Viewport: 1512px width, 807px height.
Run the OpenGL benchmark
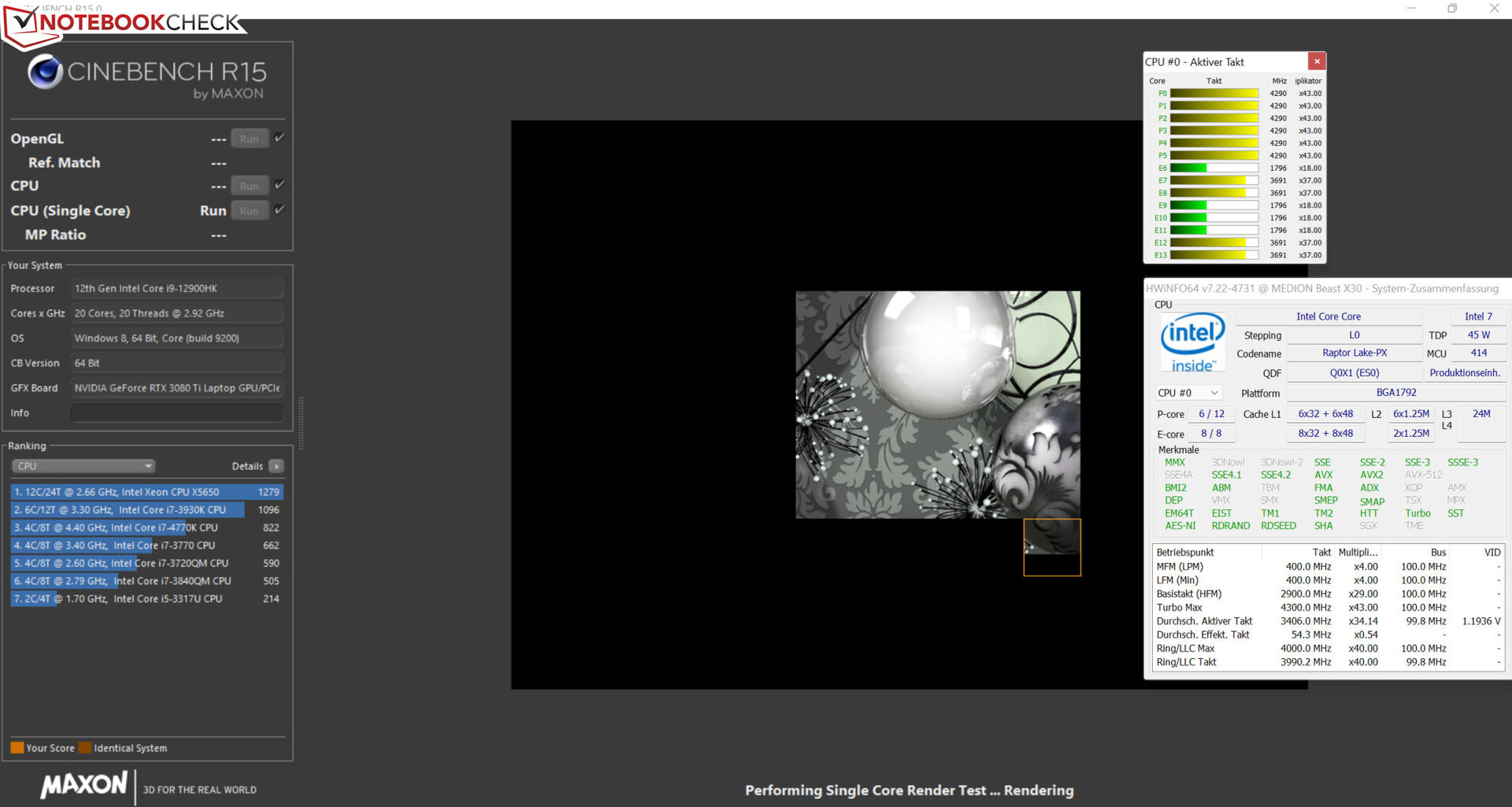point(250,139)
